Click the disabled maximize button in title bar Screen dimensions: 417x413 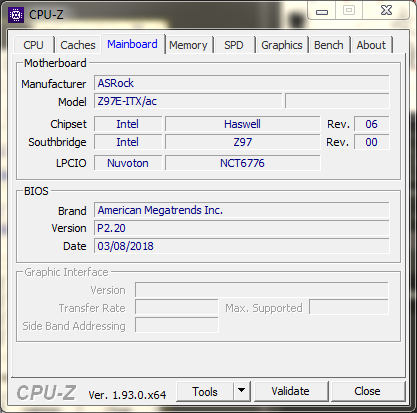click(x=349, y=11)
